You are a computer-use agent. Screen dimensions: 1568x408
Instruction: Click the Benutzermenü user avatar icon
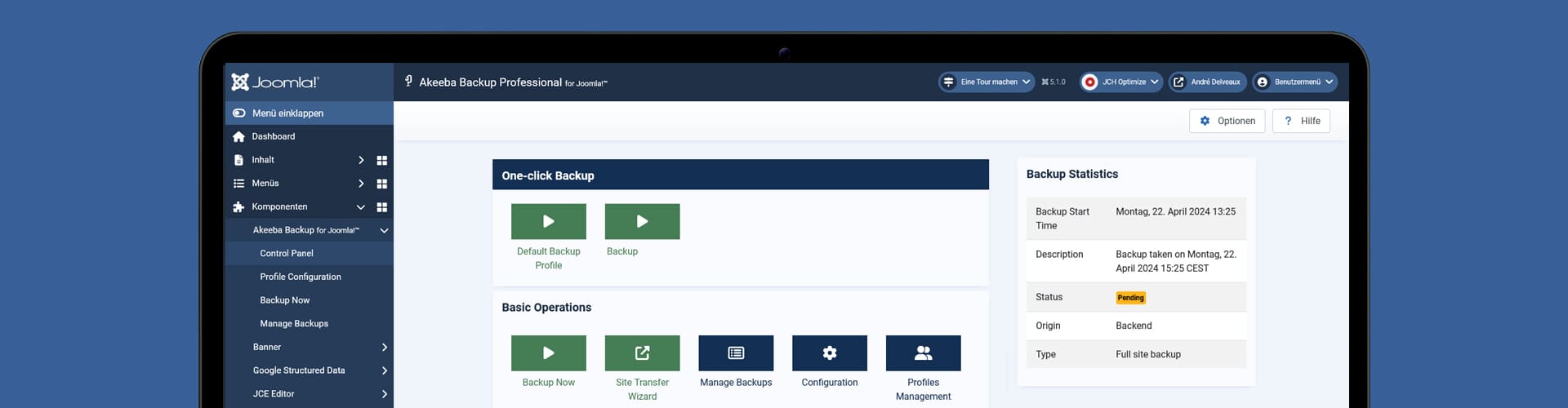(x=1263, y=82)
